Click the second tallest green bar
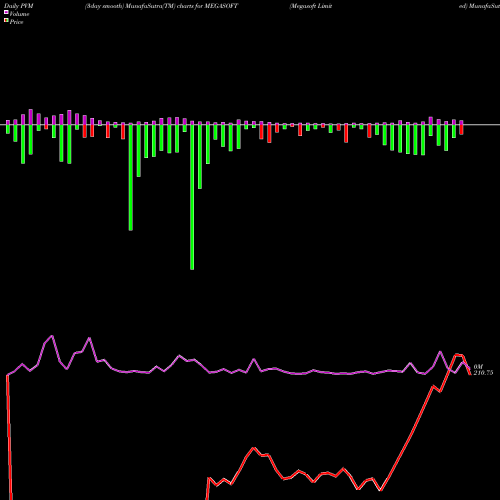This screenshot has width=500, height=500. (131, 177)
